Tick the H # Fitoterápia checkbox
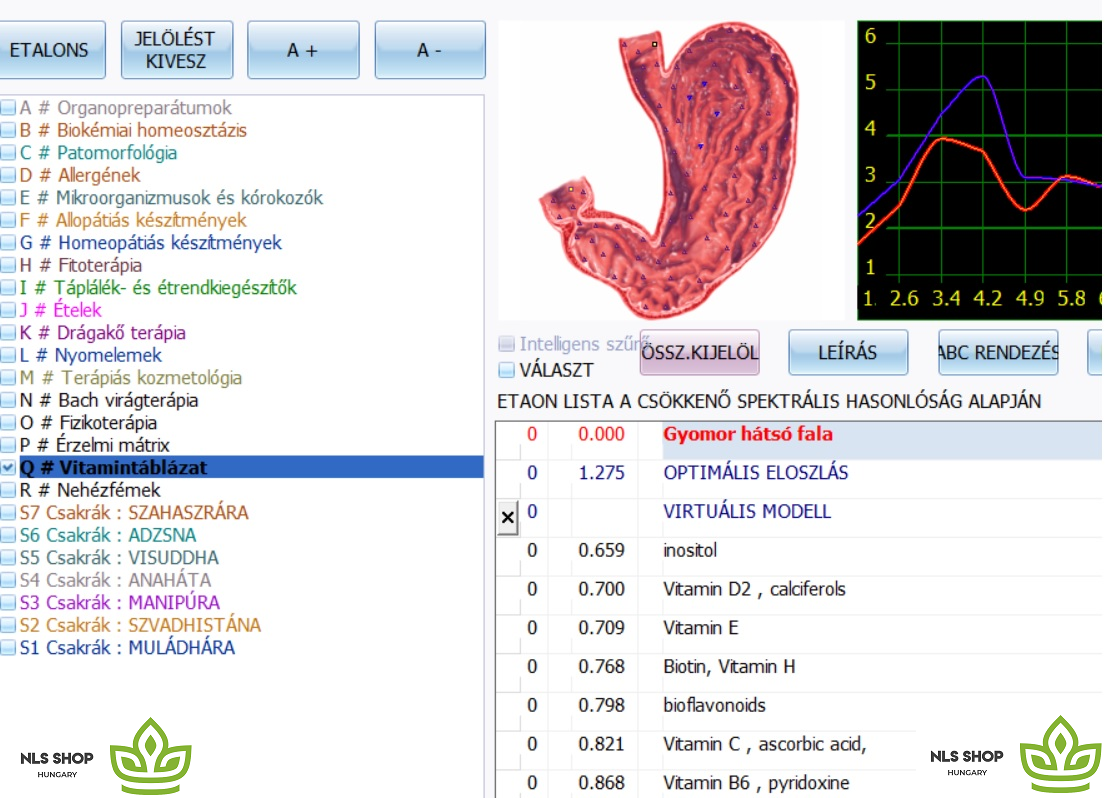Viewport: 1106px width, 798px height. click(8, 266)
